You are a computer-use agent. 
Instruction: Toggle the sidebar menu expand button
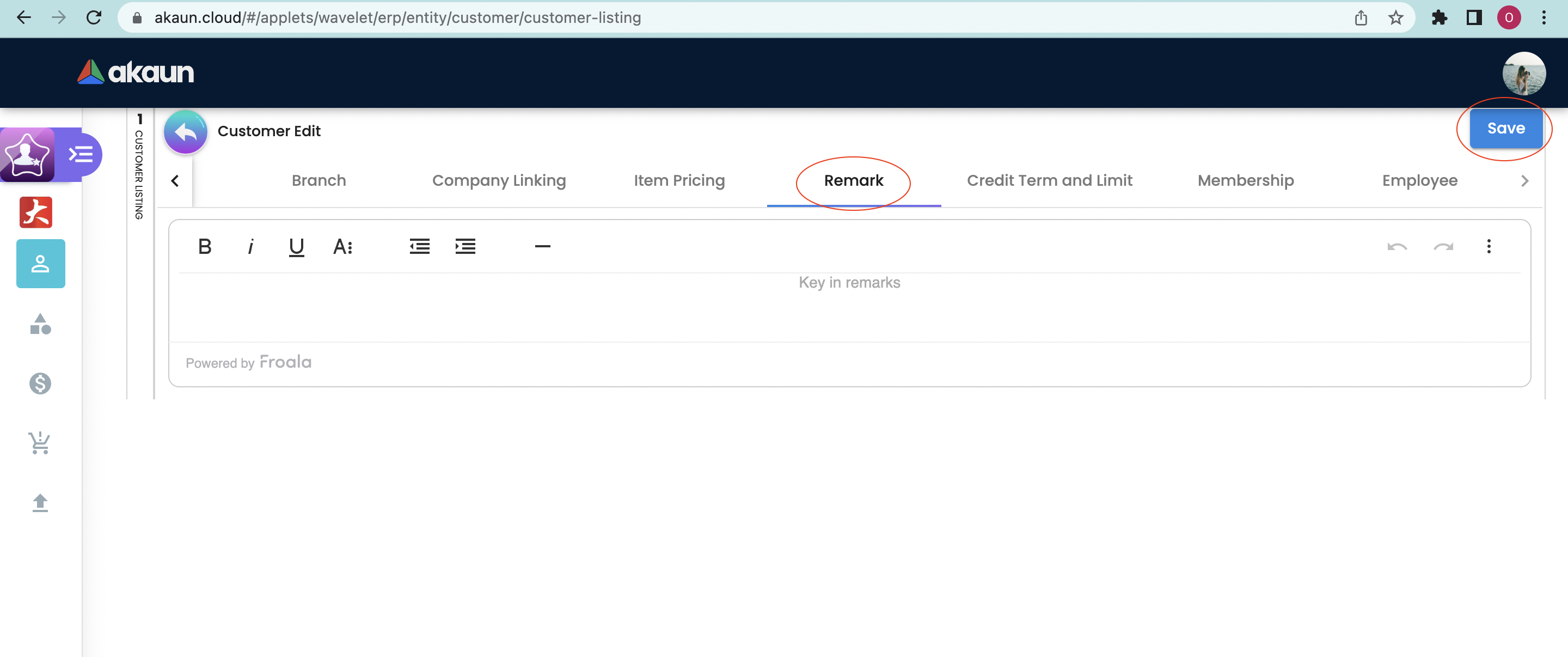tap(81, 155)
